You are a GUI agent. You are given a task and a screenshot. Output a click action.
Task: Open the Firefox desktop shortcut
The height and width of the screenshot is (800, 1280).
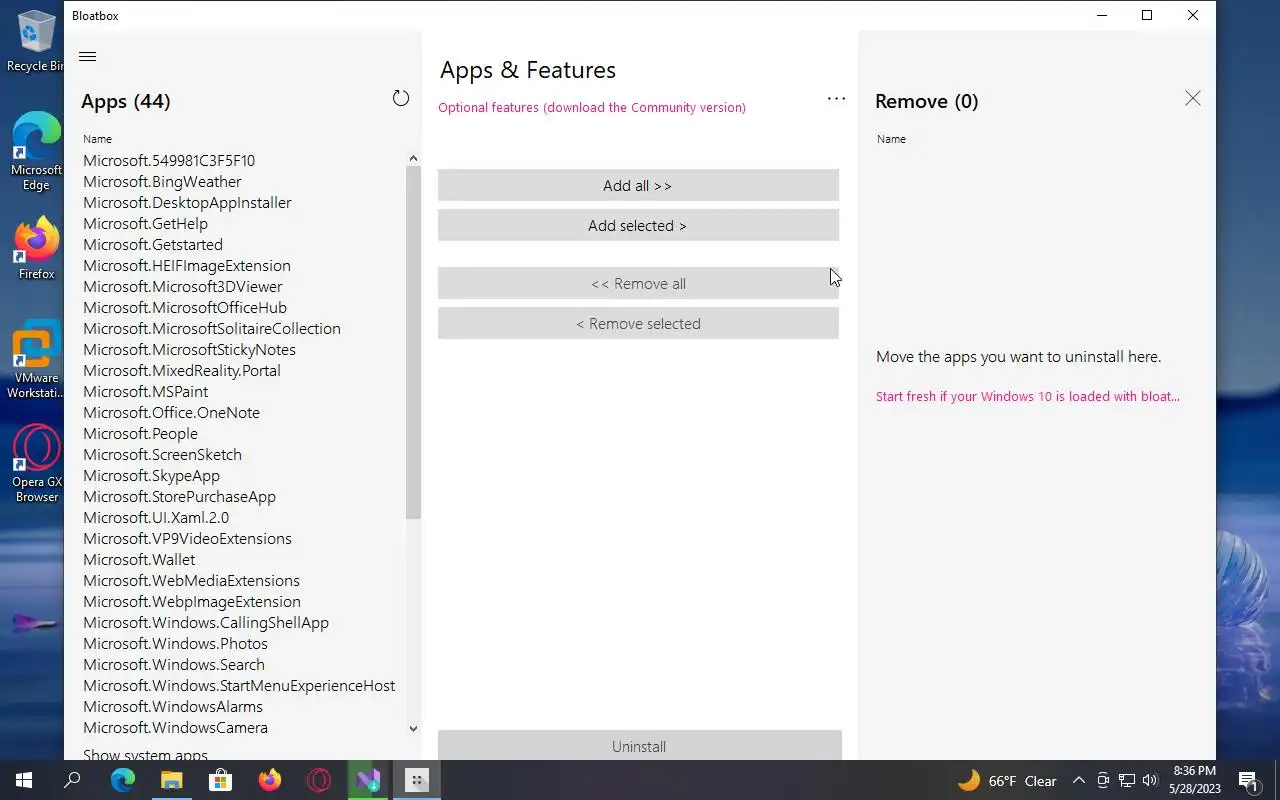click(36, 248)
